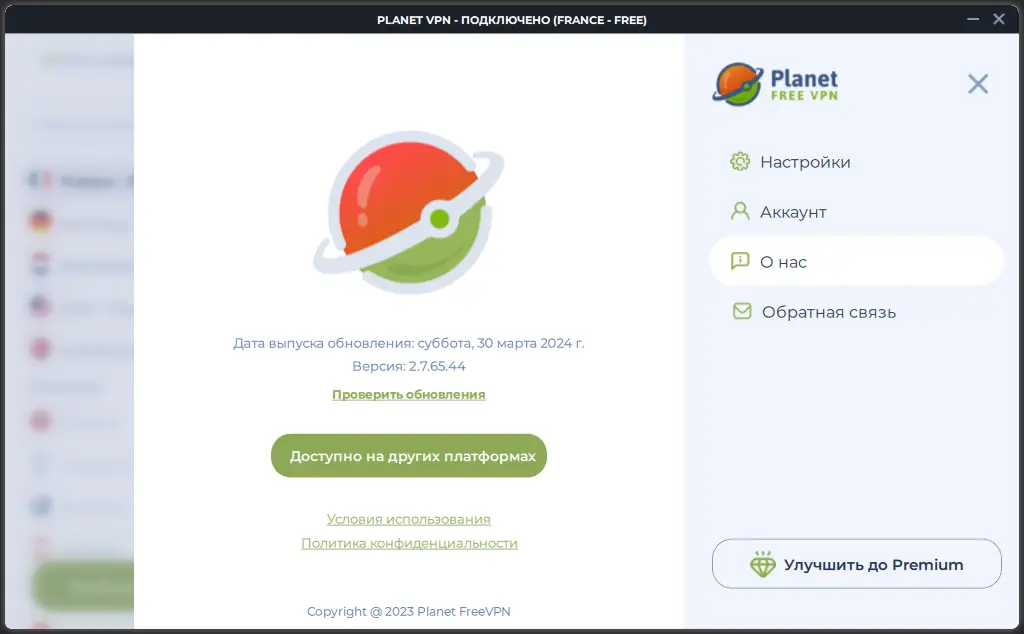Open Условия использования link
1024x634 pixels.
click(409, 519)
